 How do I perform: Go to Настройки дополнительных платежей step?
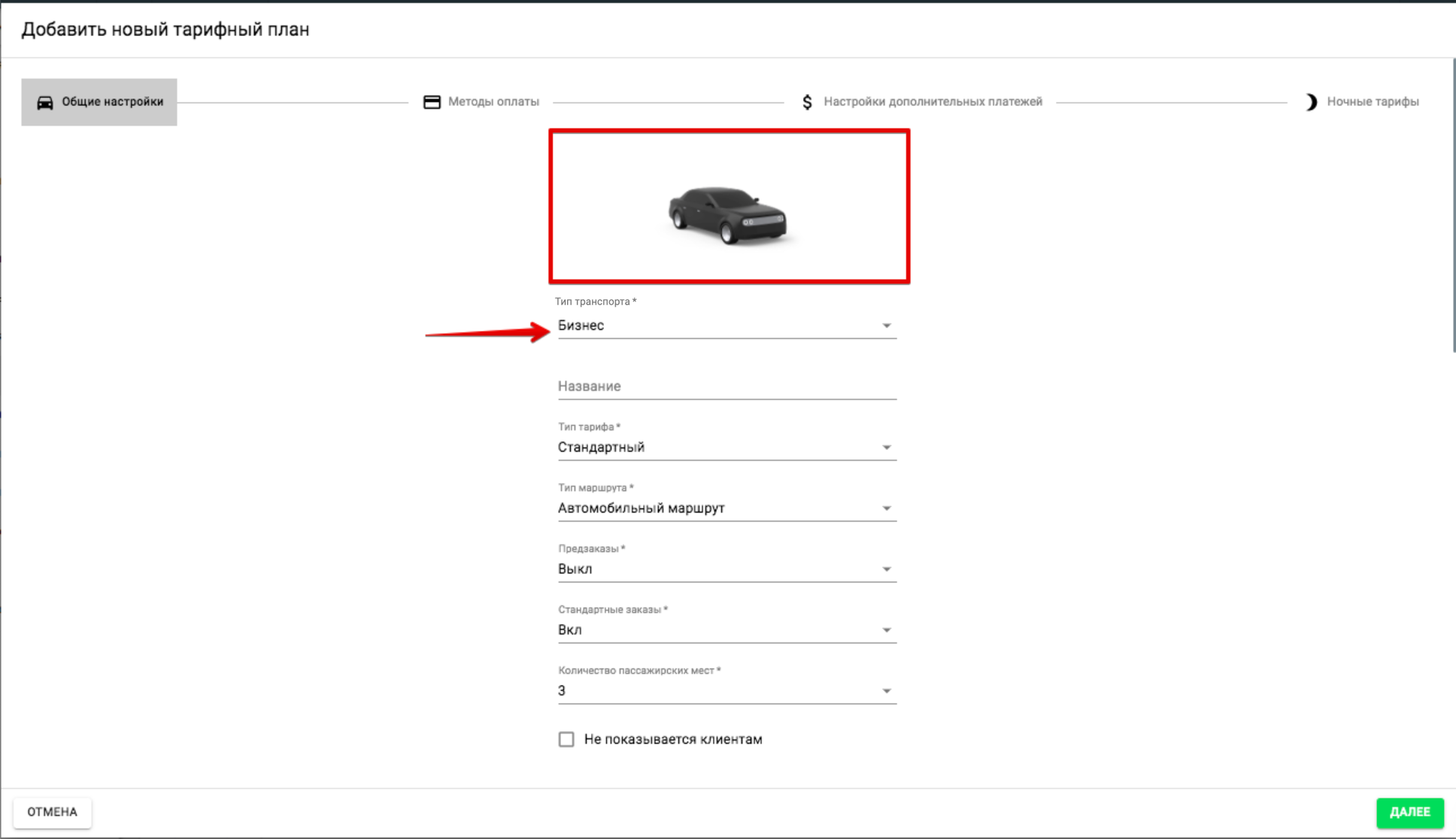tap(933, 102)
